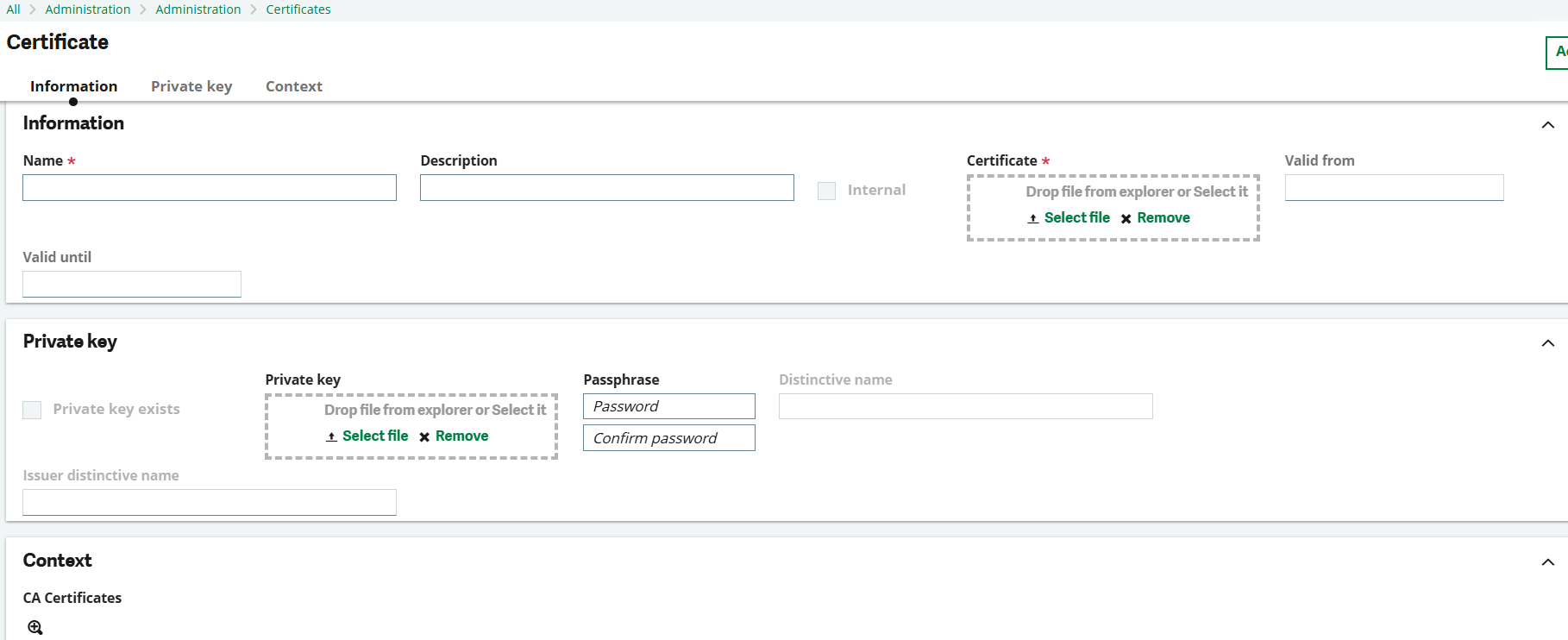Collapse the Context section

(x=1547, y=562)
